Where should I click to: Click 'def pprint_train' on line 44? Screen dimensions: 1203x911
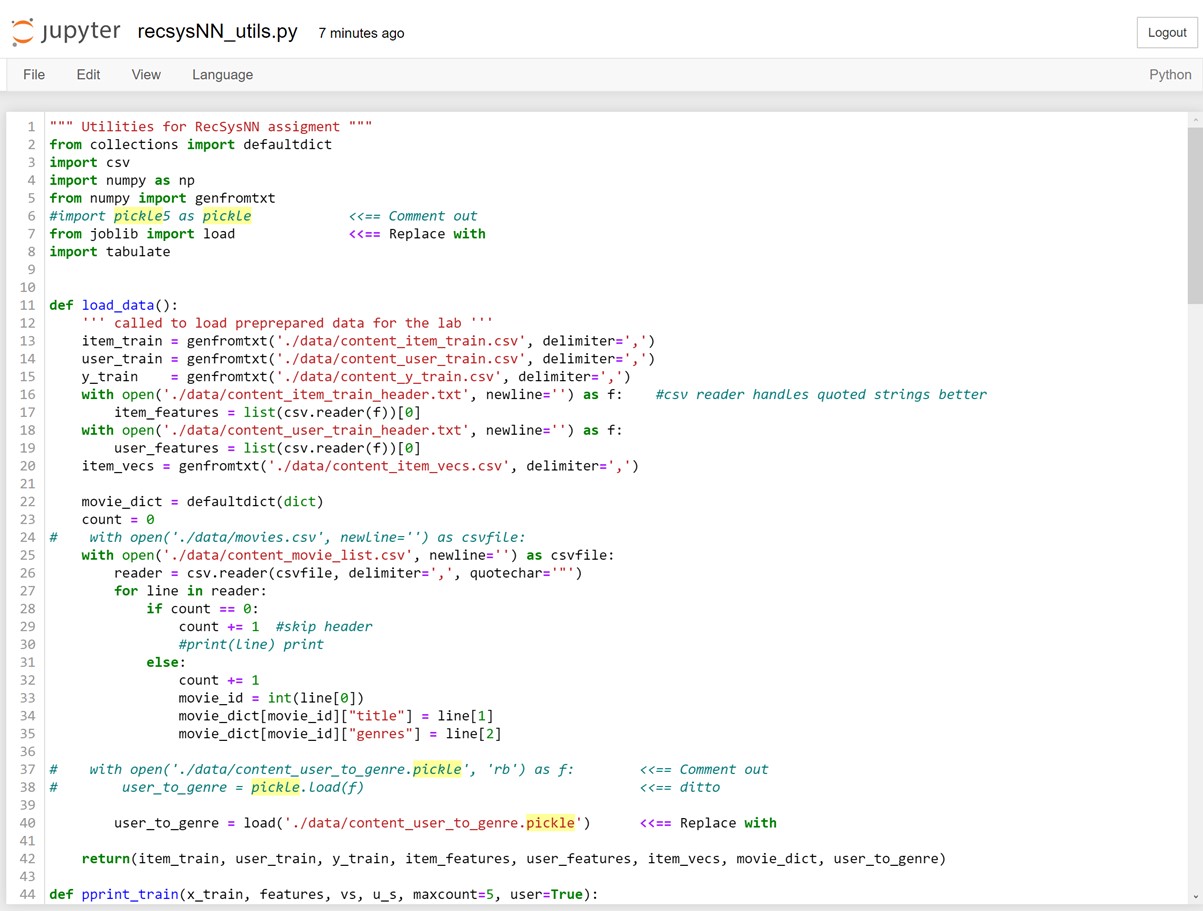click(x=114, y=894)
